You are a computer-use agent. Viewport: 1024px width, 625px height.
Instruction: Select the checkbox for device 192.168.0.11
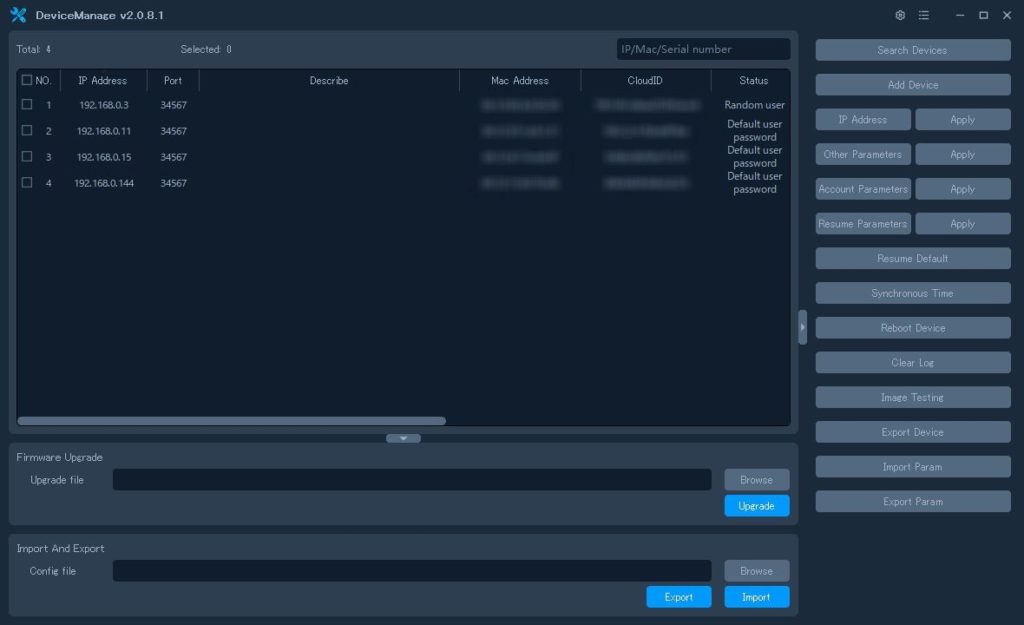tap(27, 131)
